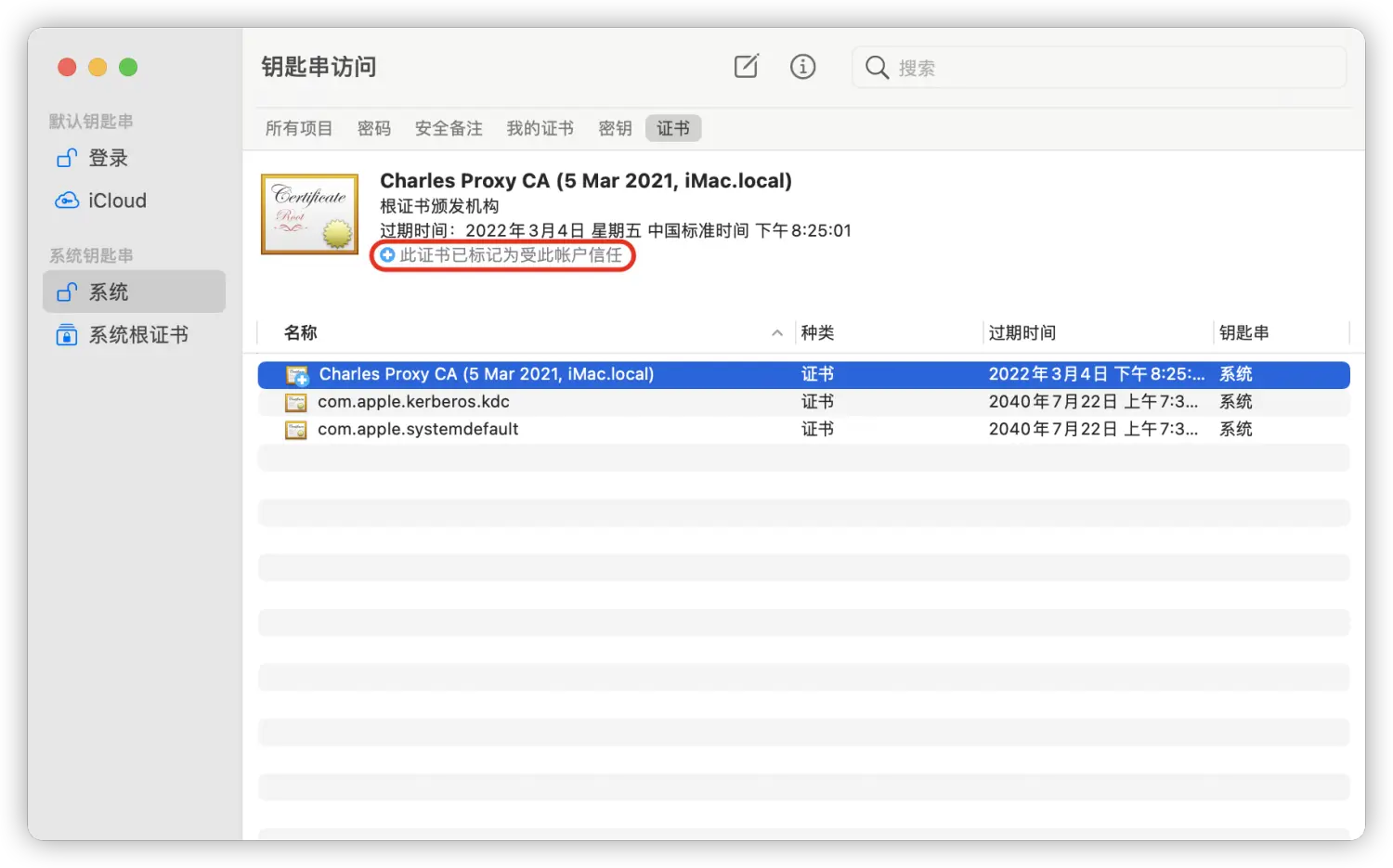The height and width of the screenshot is (868, 1393).
Task: Switch to the 所有项目 tab
Action: [299, 128]
